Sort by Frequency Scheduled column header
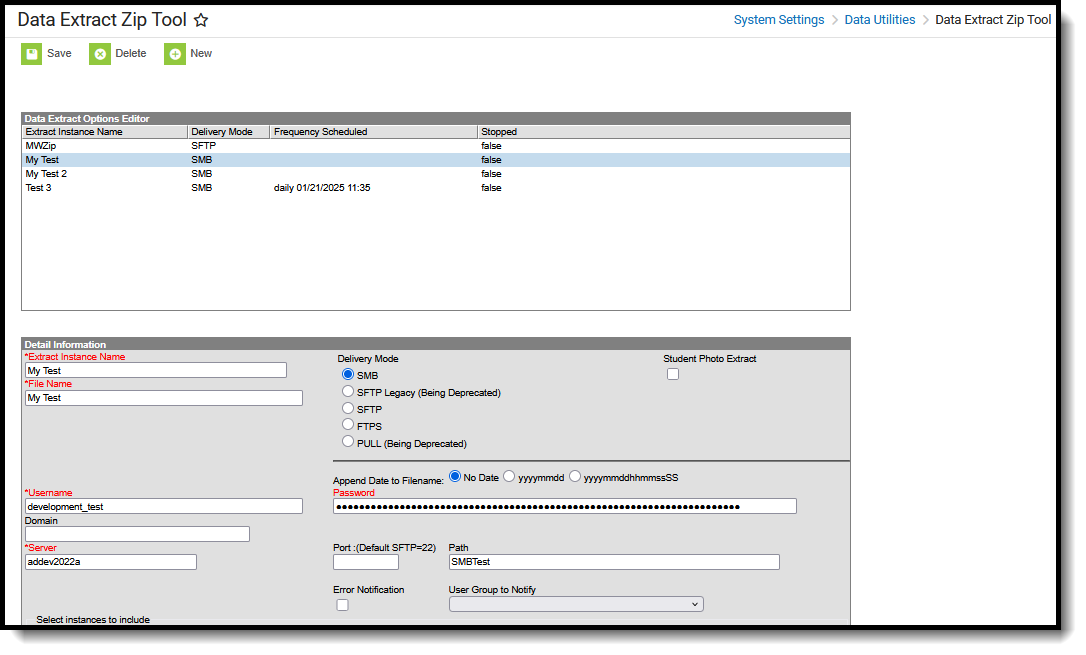The image size is (1086, 655). point(373,132)
